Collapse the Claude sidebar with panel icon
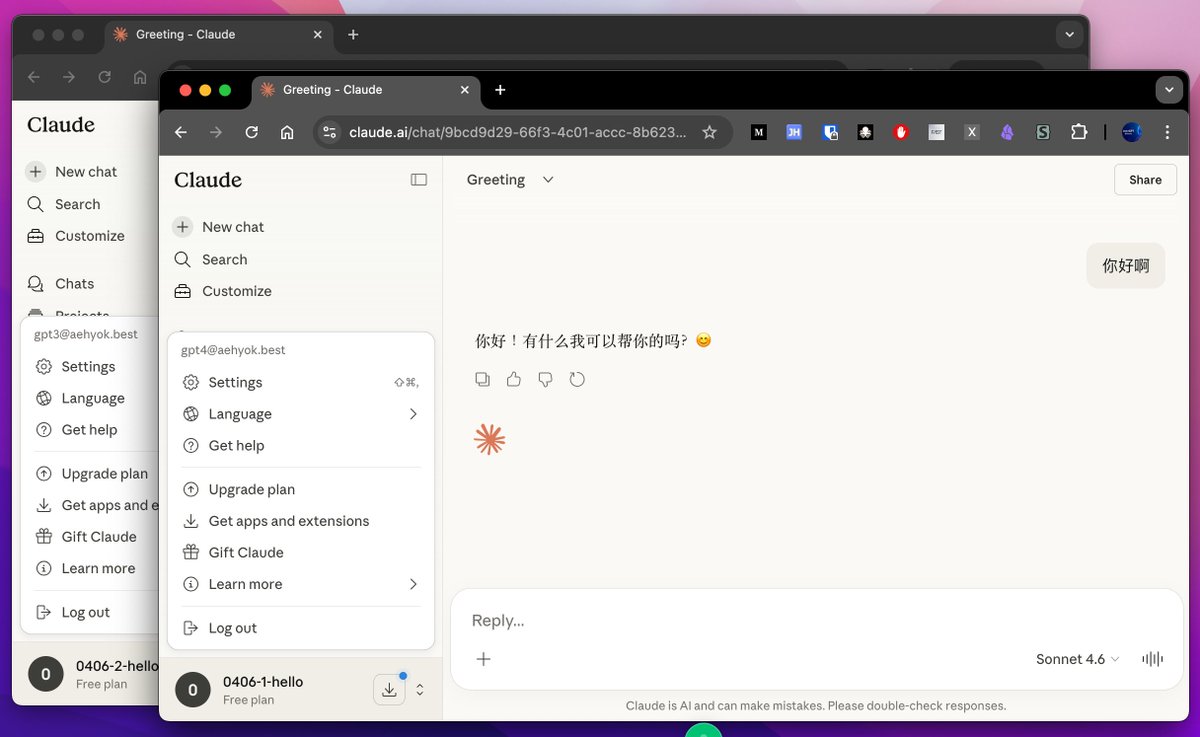 click(x=419, y=180)
